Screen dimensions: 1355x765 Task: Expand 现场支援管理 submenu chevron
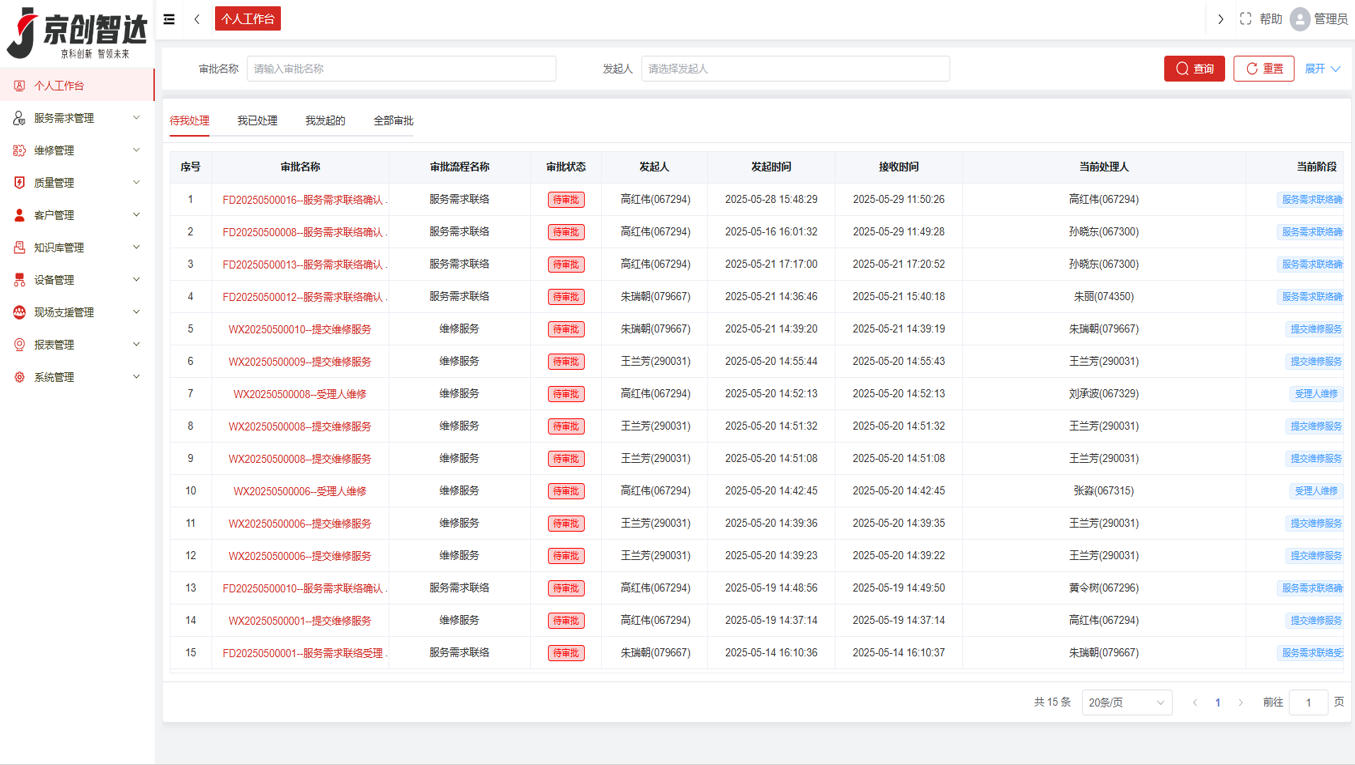point(136,312)
